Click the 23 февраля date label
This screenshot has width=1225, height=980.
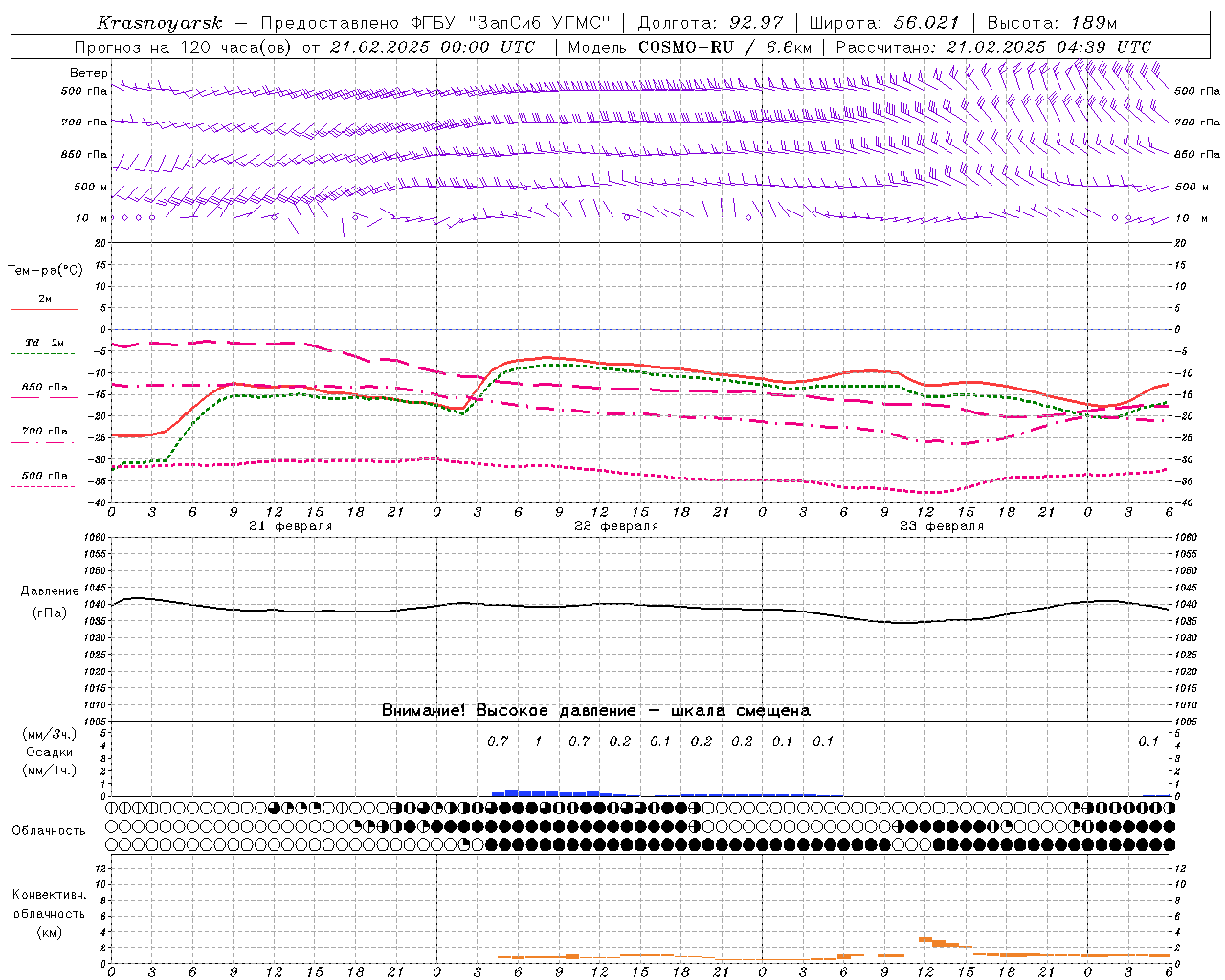pyautogui.click(x=942, y=526)
